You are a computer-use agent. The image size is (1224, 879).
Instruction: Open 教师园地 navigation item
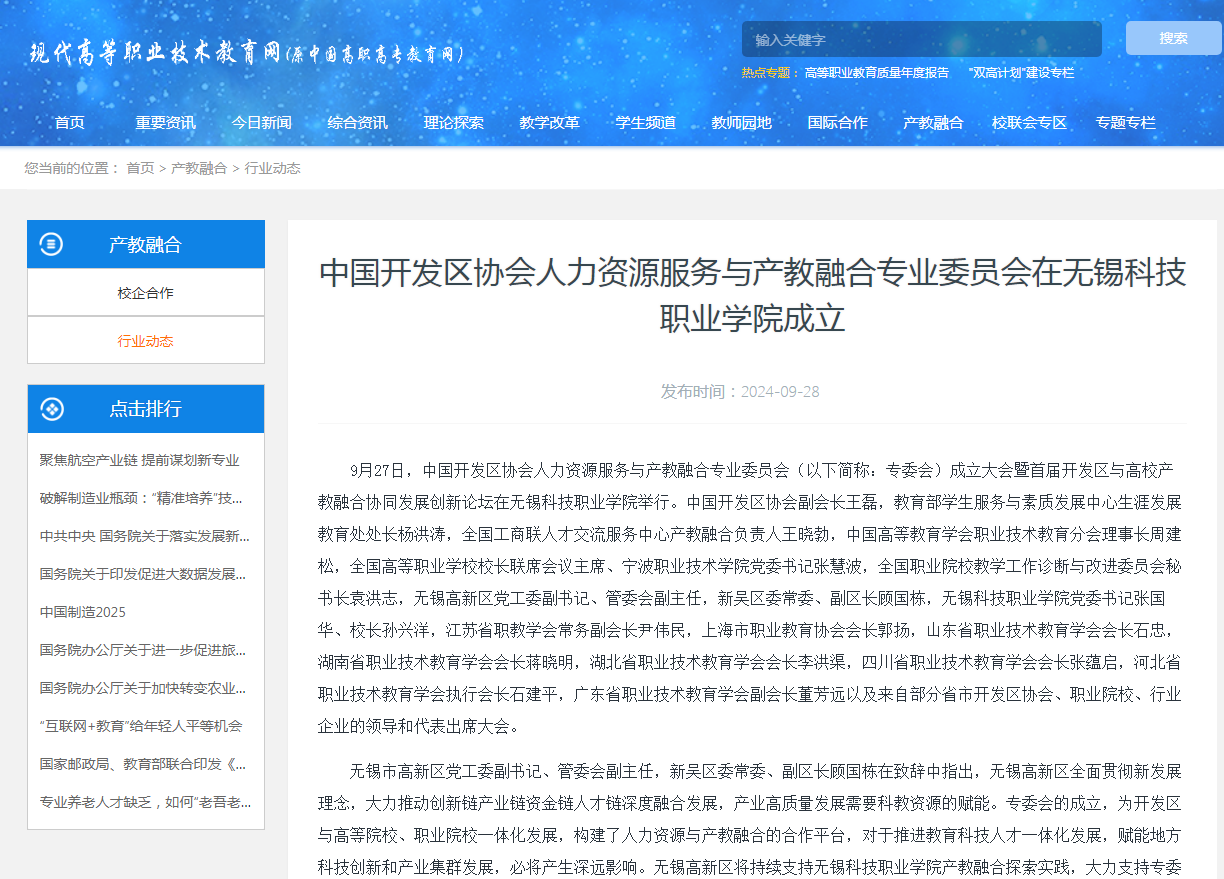click(742, 123)
